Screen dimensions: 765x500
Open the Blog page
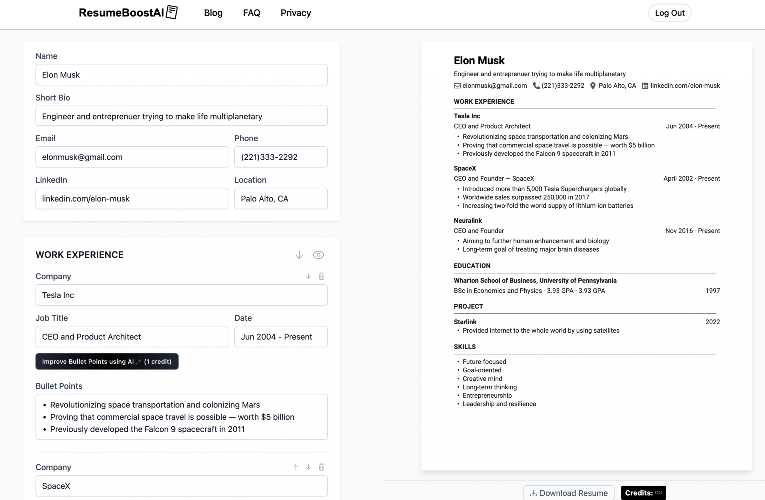[x=213, y=13]
